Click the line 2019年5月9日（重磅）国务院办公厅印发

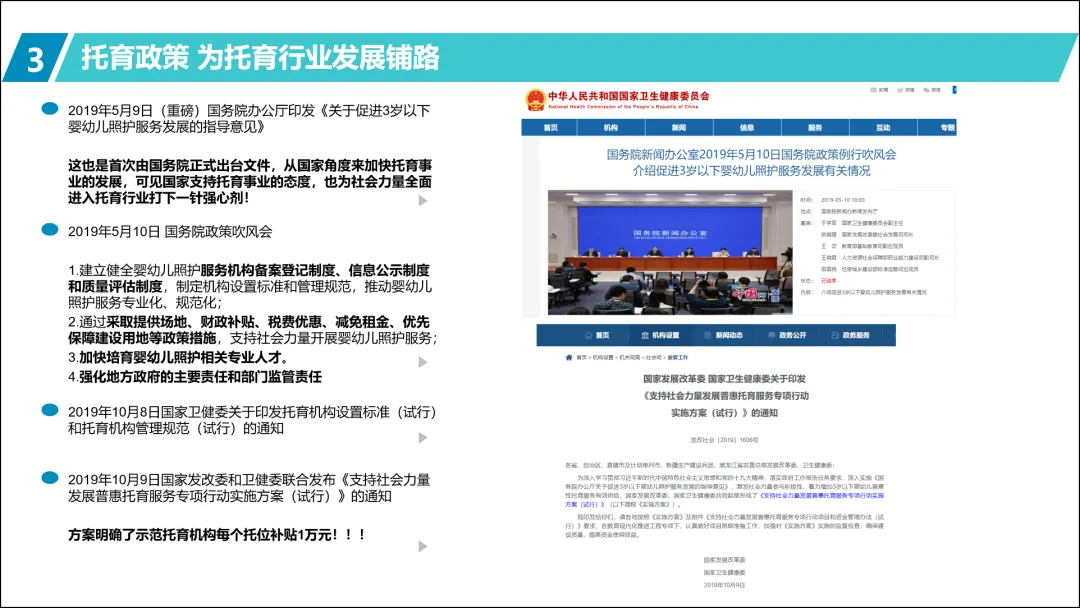pyautogui.click(x=249, y=111)
